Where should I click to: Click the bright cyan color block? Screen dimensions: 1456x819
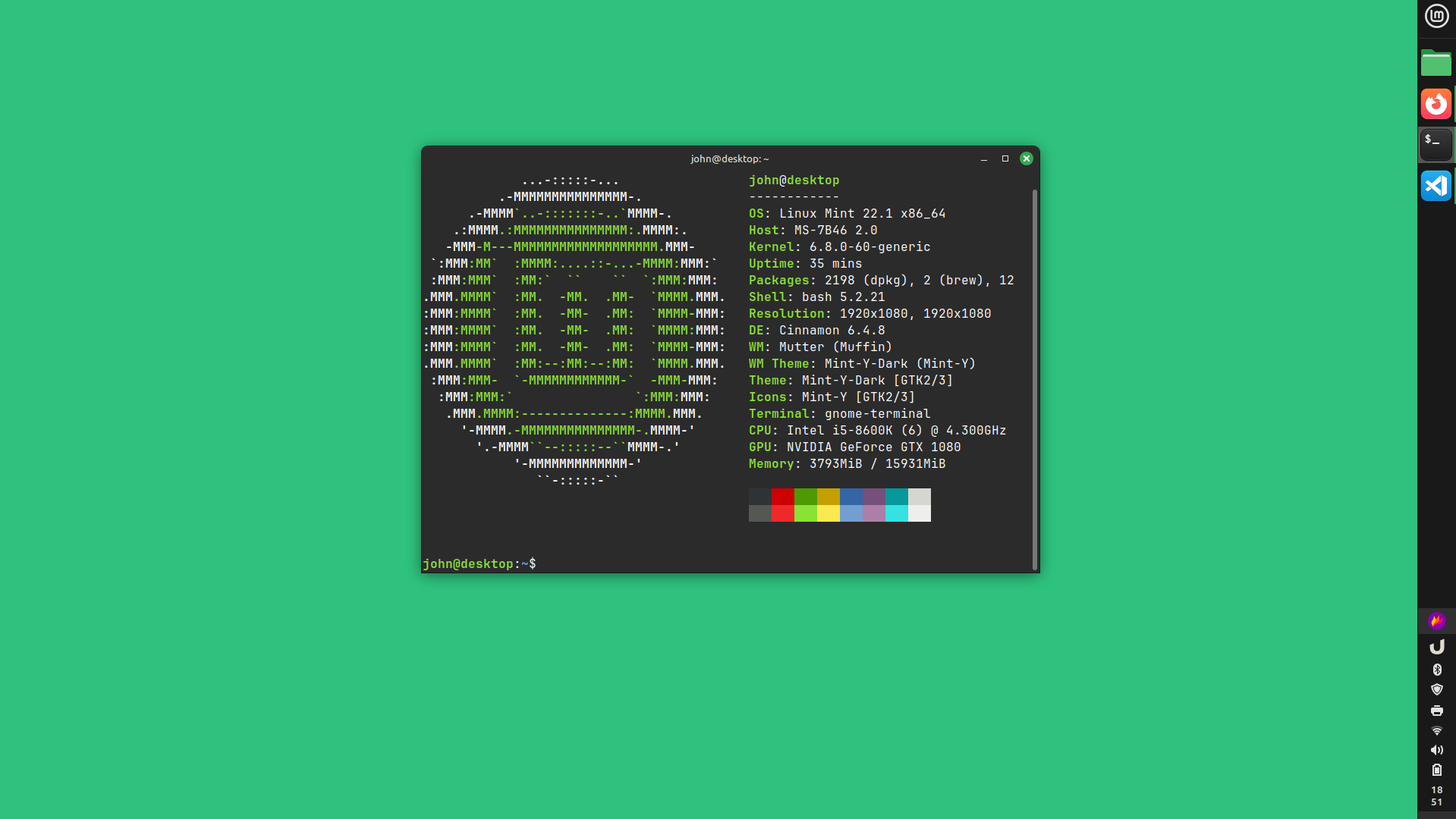pyautogui.click(x=897, y=513)
